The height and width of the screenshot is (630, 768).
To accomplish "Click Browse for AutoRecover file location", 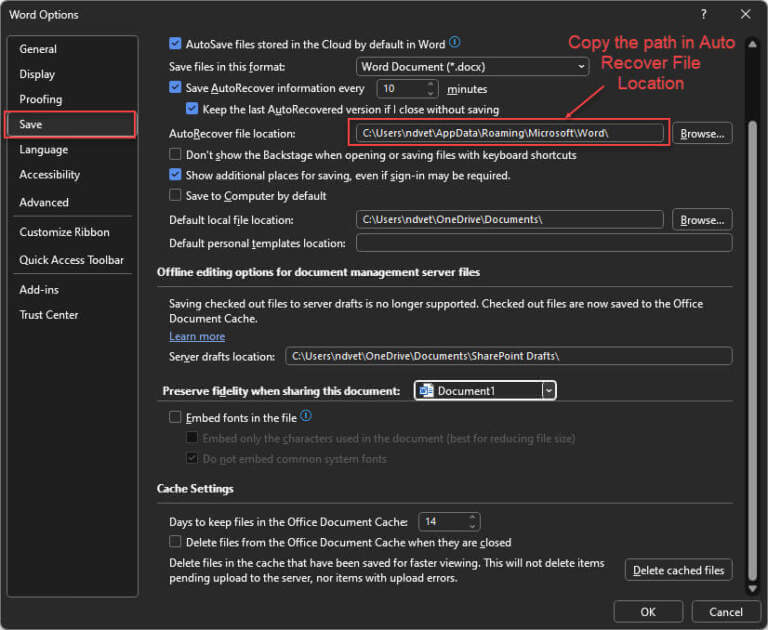I will click(702, 133).
